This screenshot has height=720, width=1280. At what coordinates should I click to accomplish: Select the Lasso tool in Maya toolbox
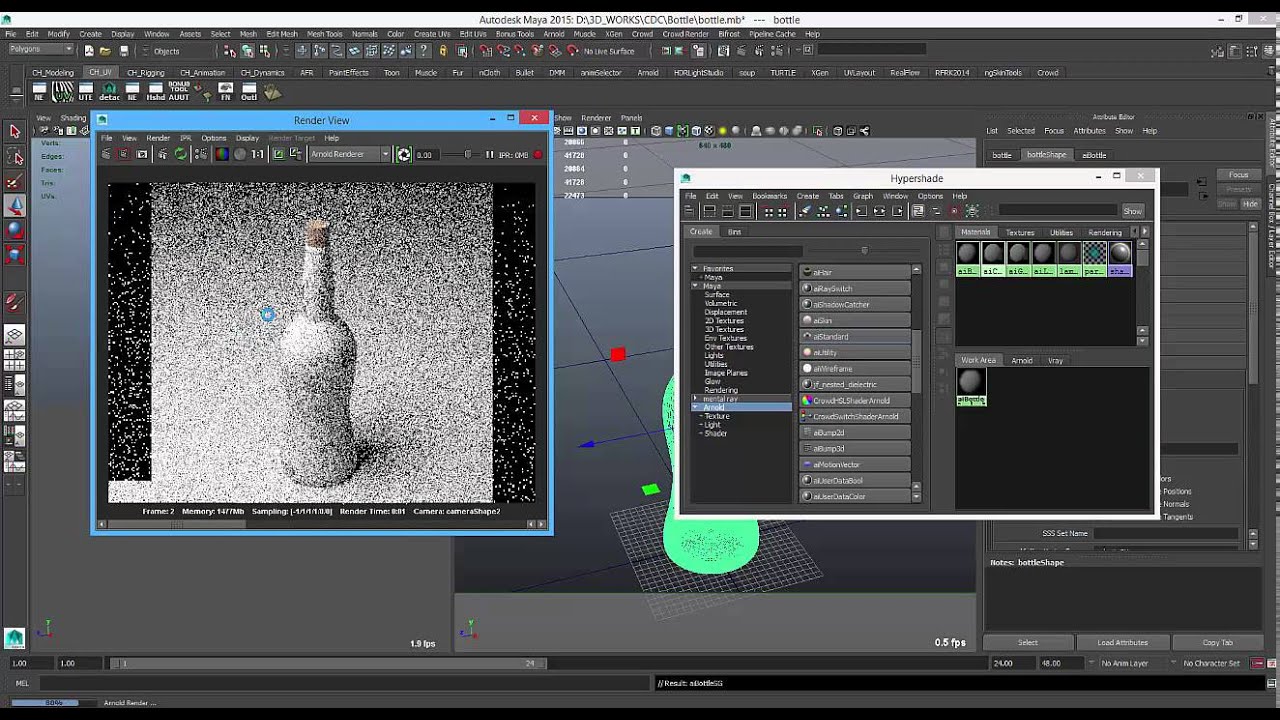pyautogui.click(x=14, y=156)
